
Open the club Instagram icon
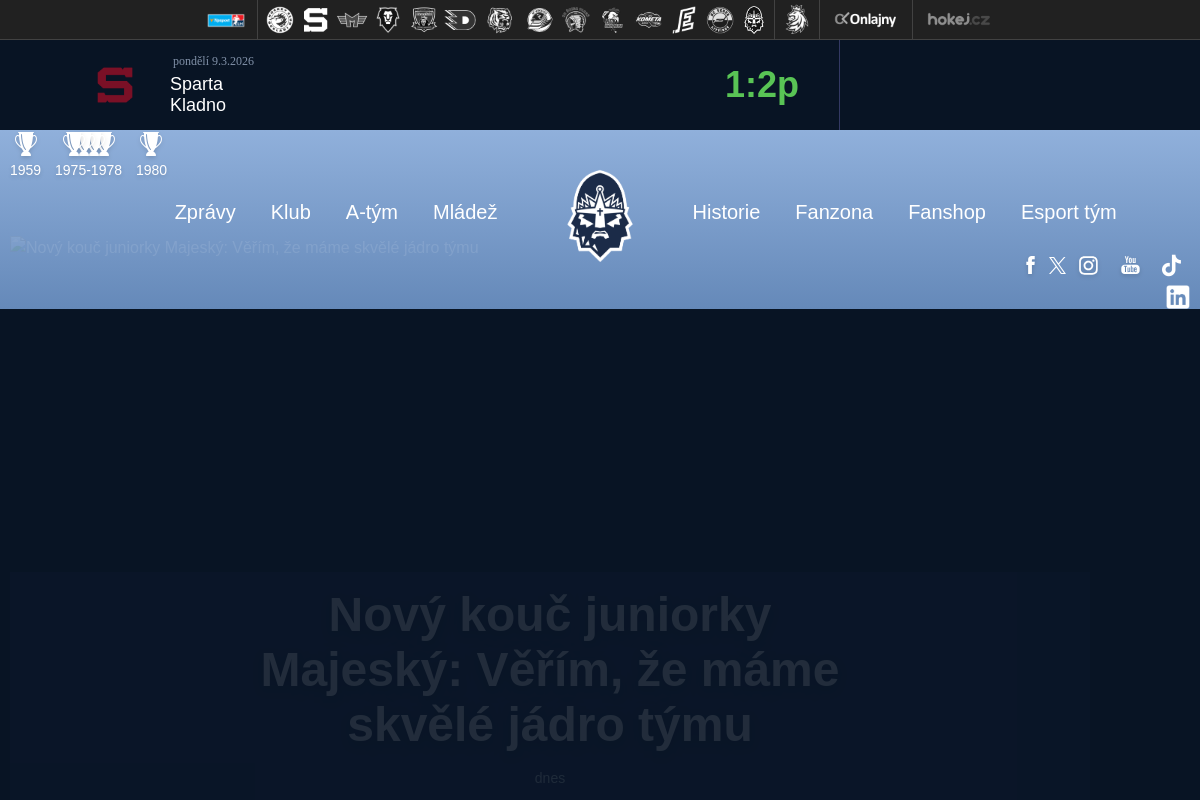1089,265
